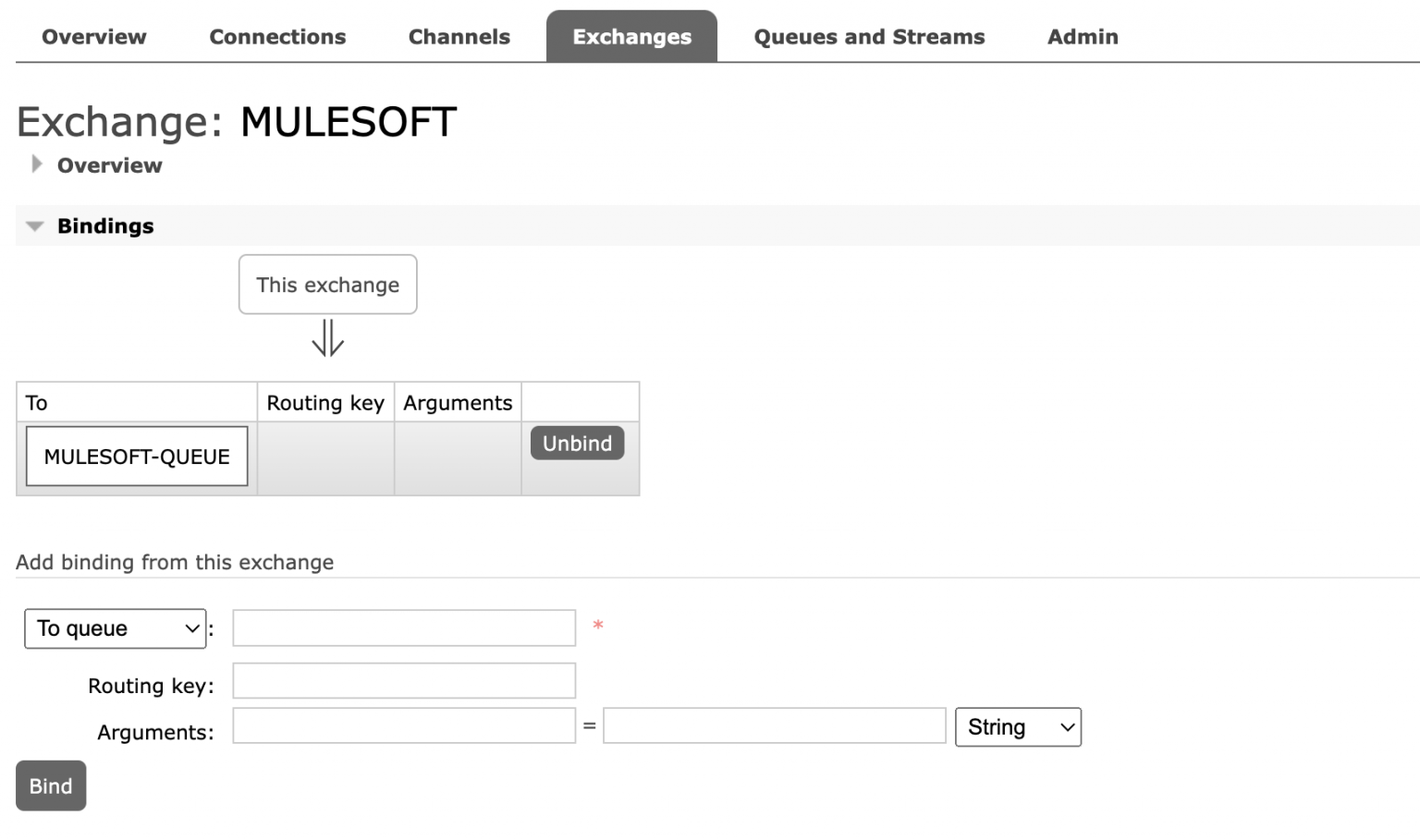
Task: Focus the Routing key input field
Action: 404,680
